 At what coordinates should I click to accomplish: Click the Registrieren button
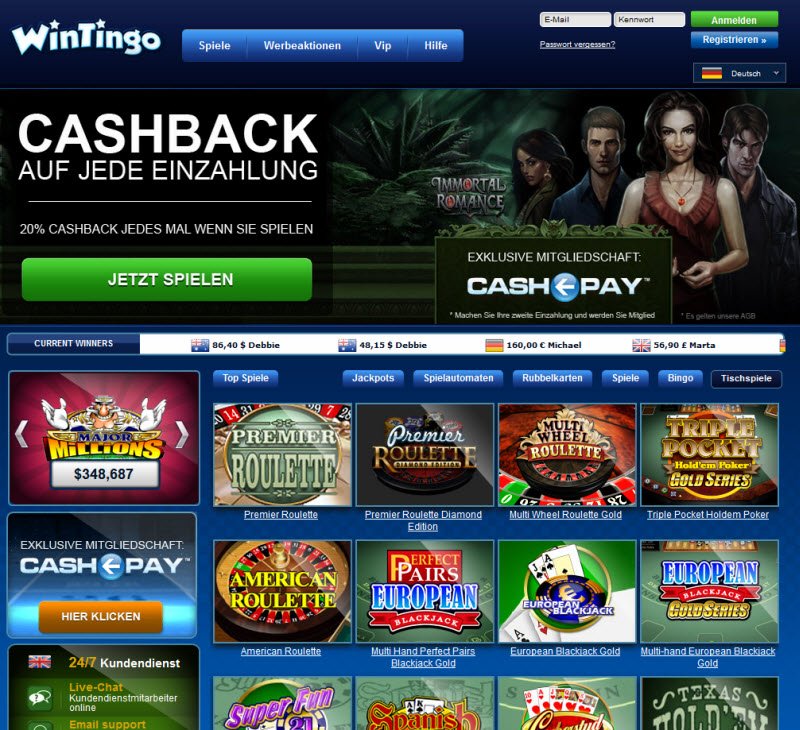(734, 40)
